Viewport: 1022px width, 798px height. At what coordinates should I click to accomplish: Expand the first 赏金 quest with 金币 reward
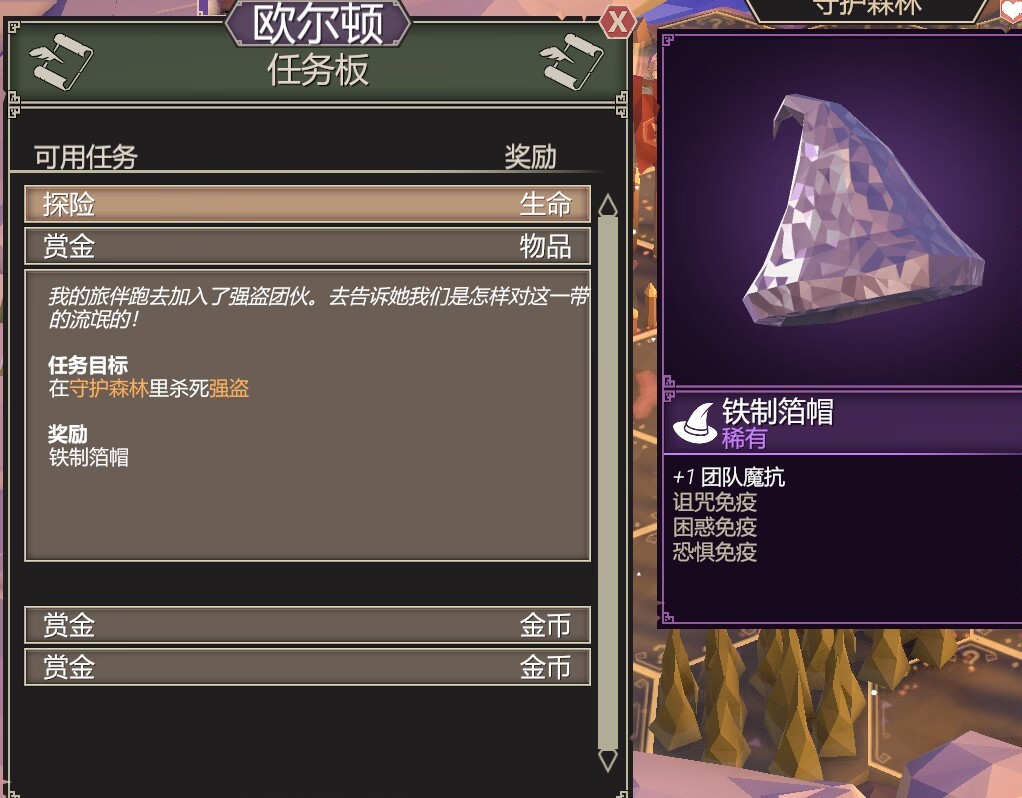[308, 625]
